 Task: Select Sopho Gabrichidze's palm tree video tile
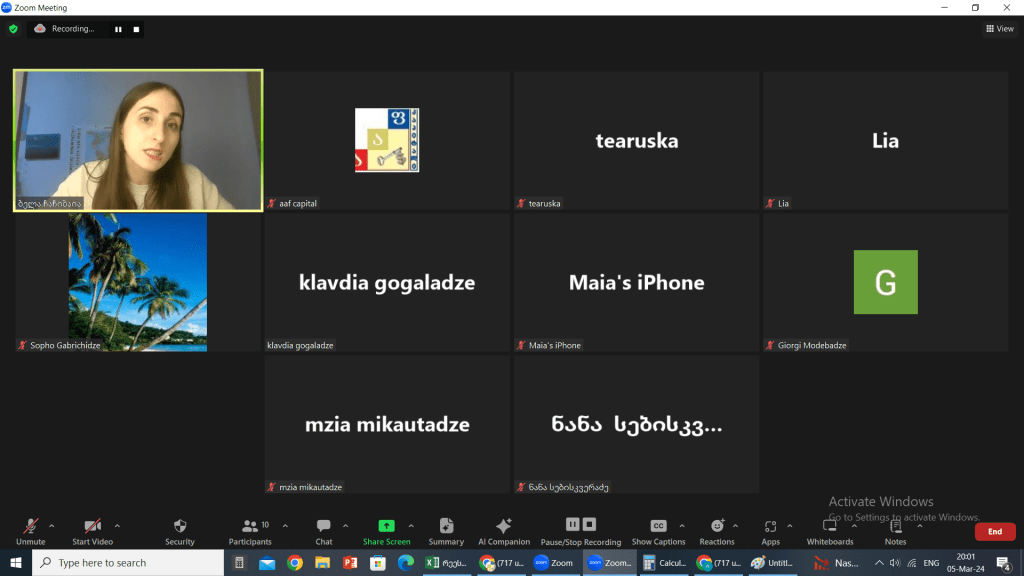(138, 282)
